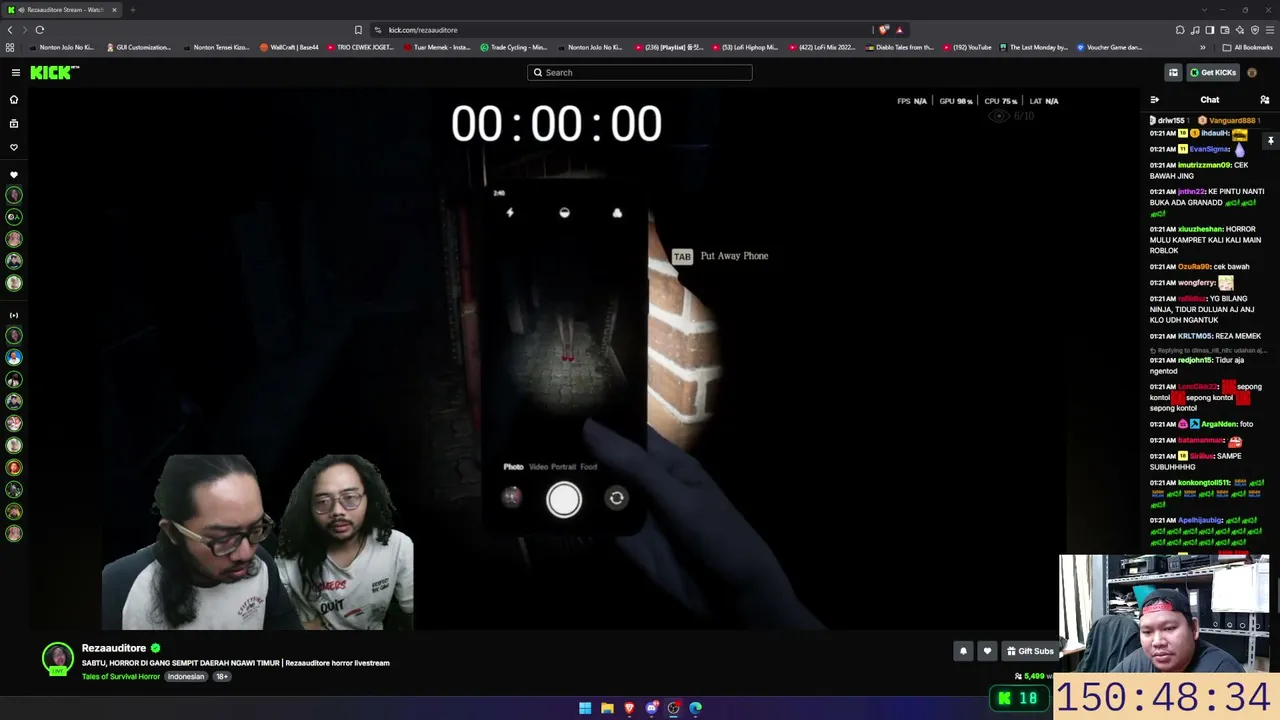Click the username Vanguard888 in chat

click(1232, 120)
